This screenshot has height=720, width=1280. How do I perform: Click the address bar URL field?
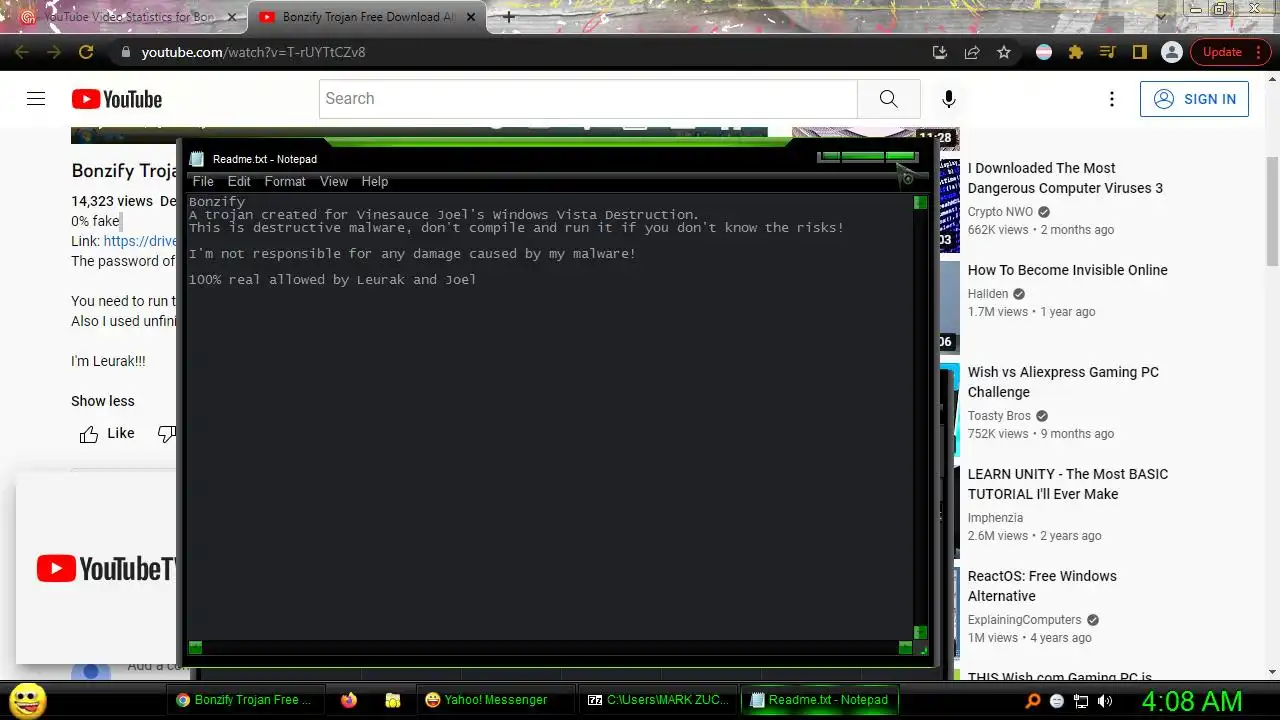coord(520,52)
